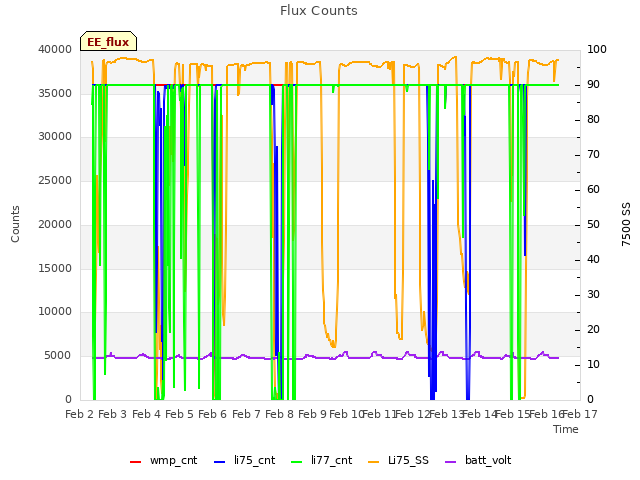The width and height of the screenshot is (640, 480).
Task: Click the 25000 left axis label
Action: [x=55, y=180]
